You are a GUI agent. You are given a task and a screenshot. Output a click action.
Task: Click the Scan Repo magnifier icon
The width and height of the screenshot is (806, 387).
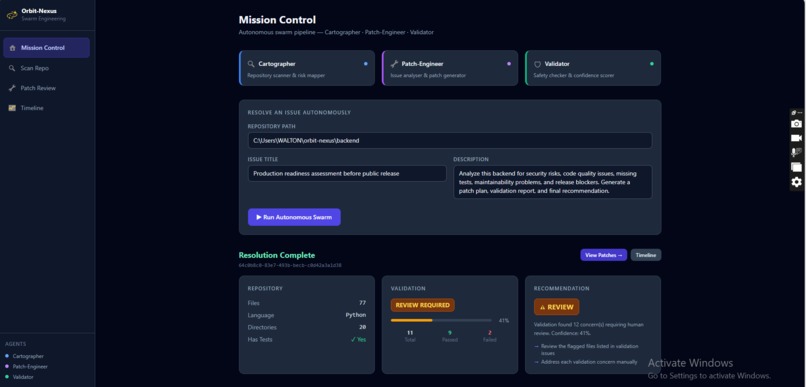pos(12,68)
